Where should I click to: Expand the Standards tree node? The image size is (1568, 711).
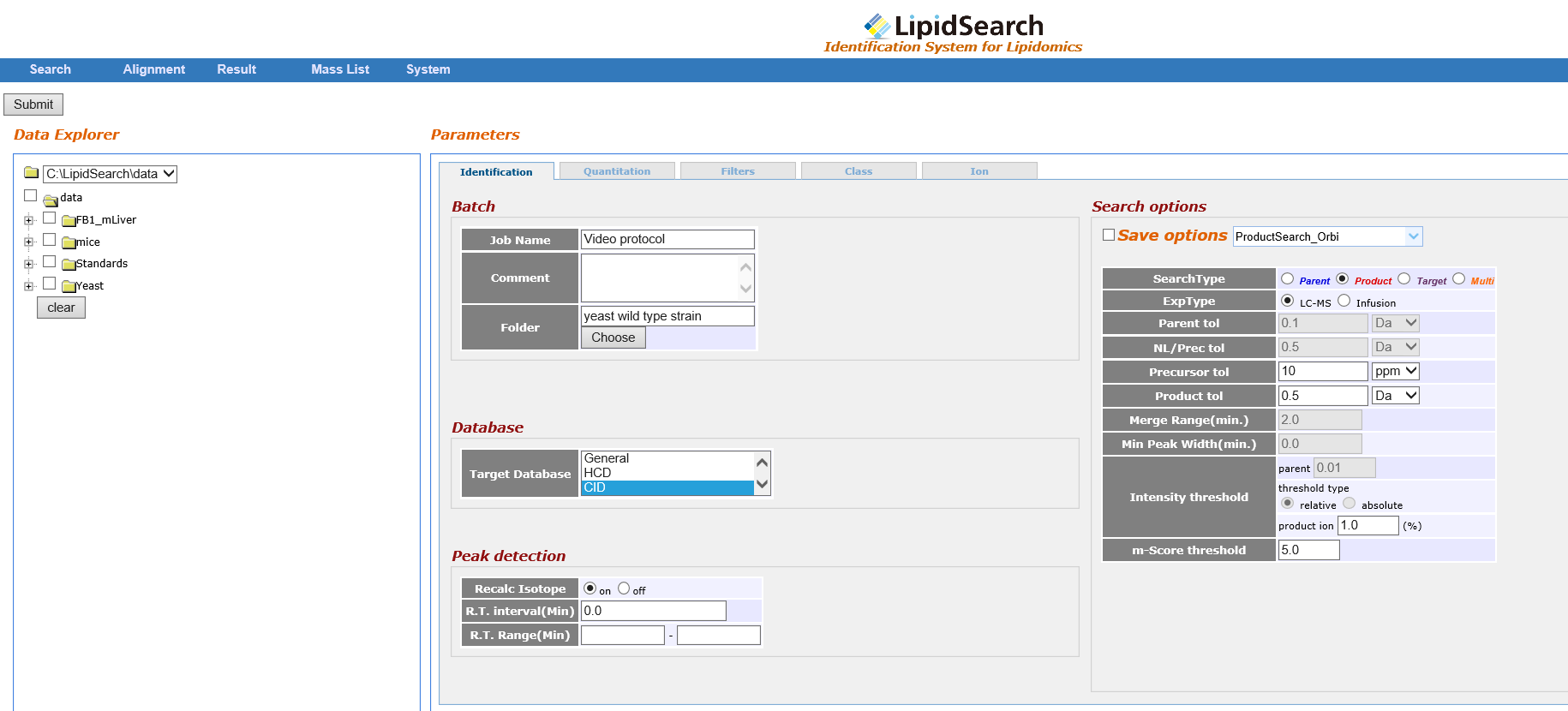(x=29, y=264)
